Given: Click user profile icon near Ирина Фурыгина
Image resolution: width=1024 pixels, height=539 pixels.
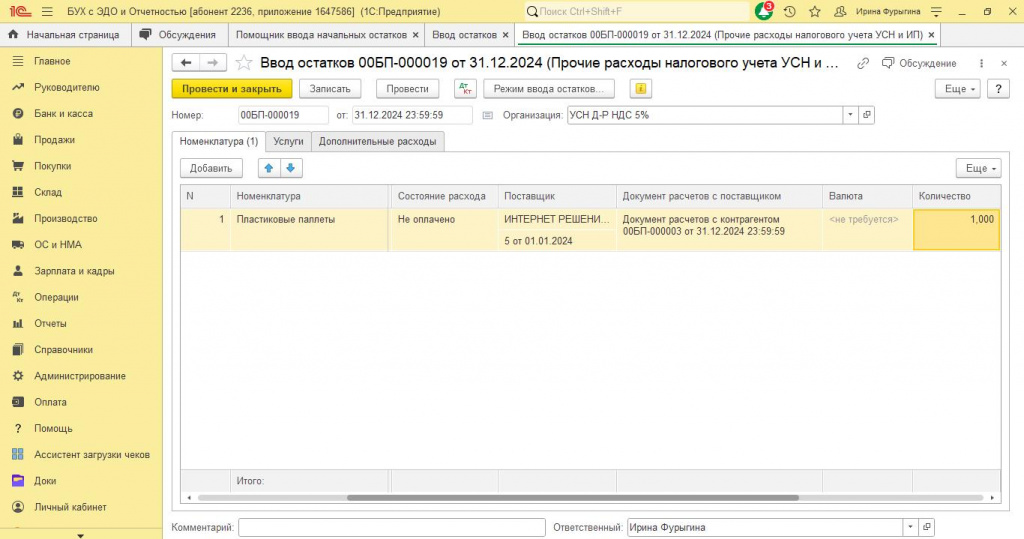Looking at the screenshot, I should click(x=840, y=11).
